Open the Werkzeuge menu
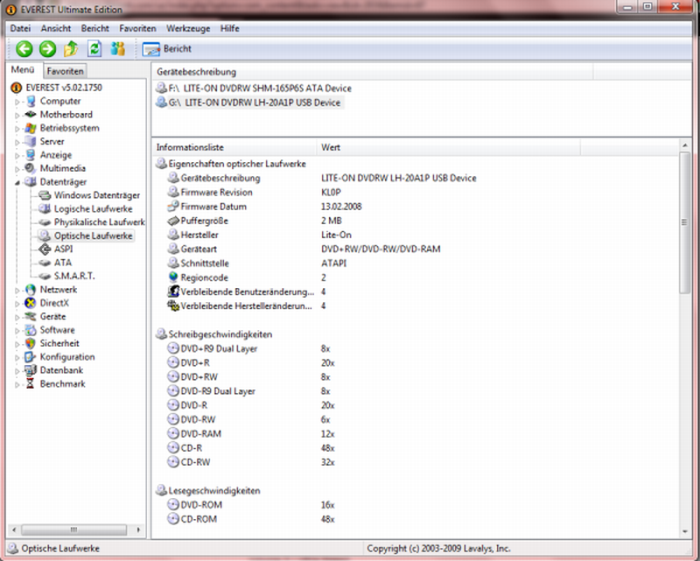This screenshot has width=700, height=561. (x=188, y=29)
